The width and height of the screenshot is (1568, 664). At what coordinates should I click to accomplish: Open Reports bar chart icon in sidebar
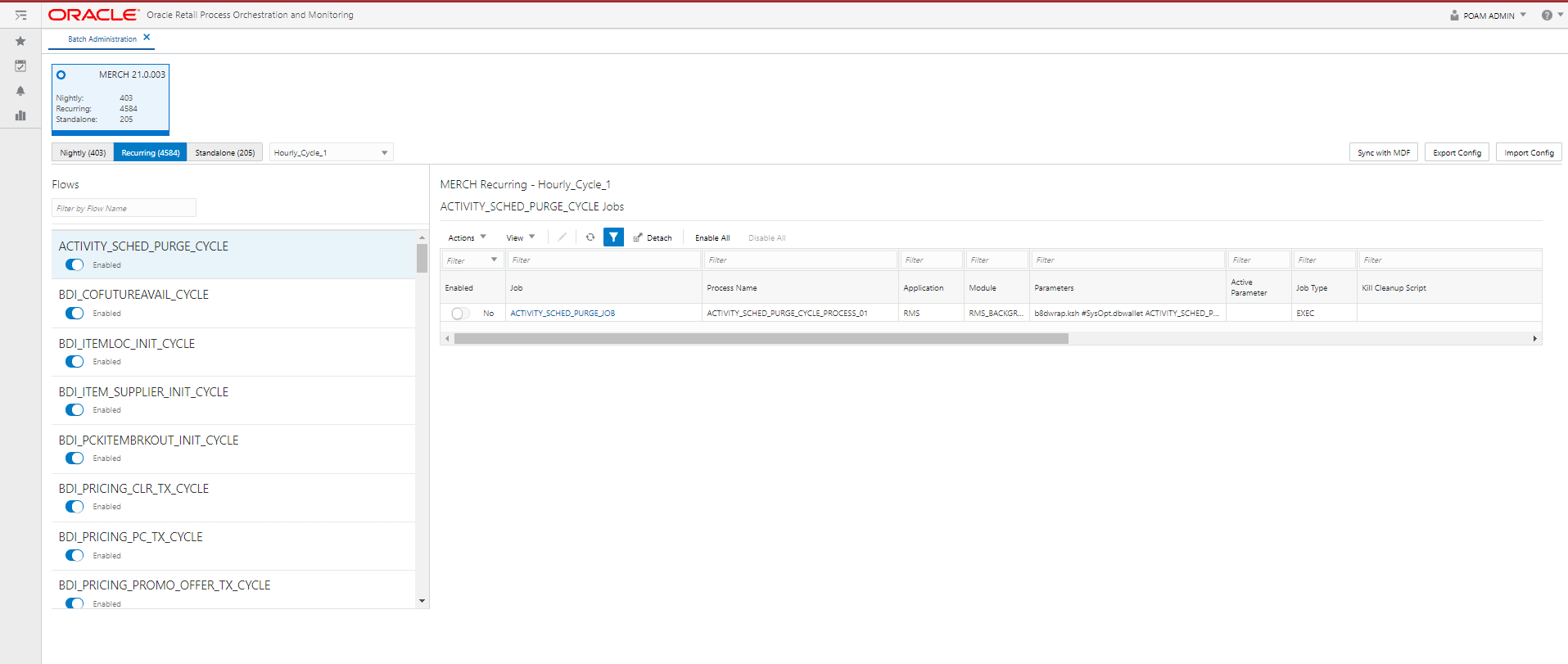20,115
